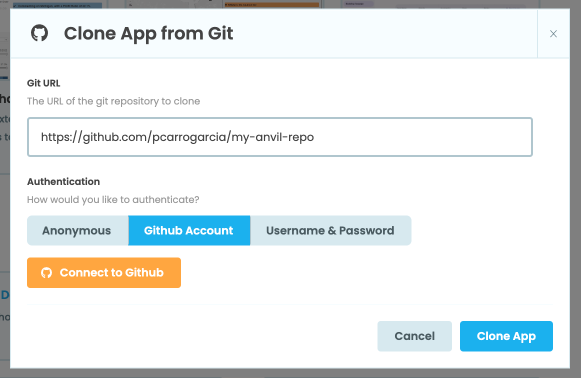Click the 'Git URL' label
Screen dimensions: 581x378
coord(43,83)
